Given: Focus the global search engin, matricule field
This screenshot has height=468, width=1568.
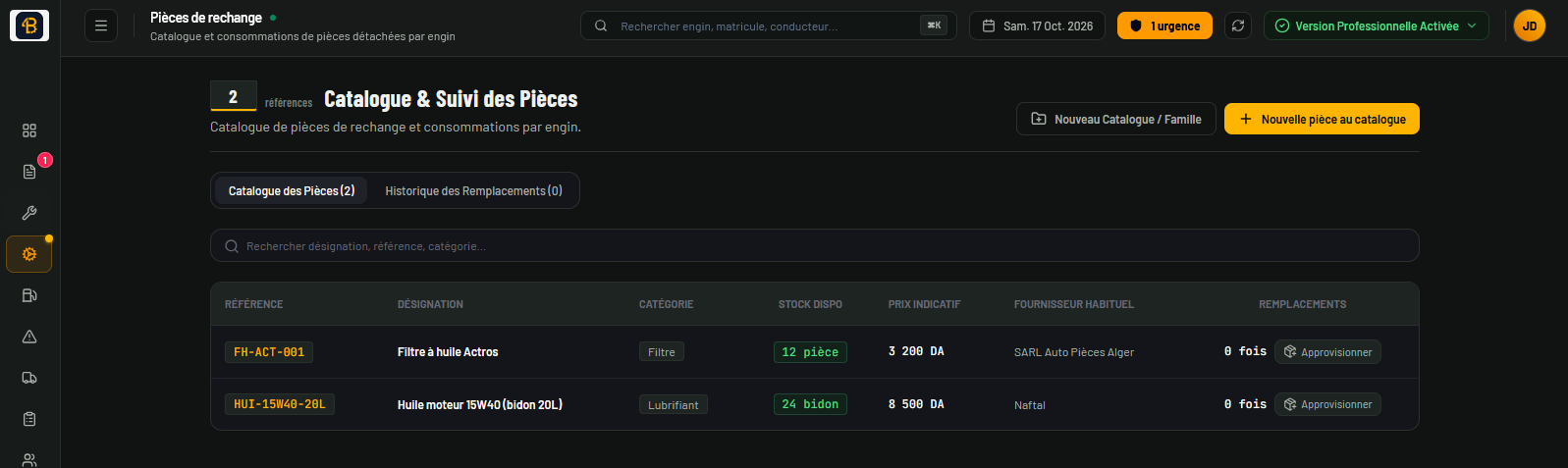Looking at the screenshot, I should point(769,26).
